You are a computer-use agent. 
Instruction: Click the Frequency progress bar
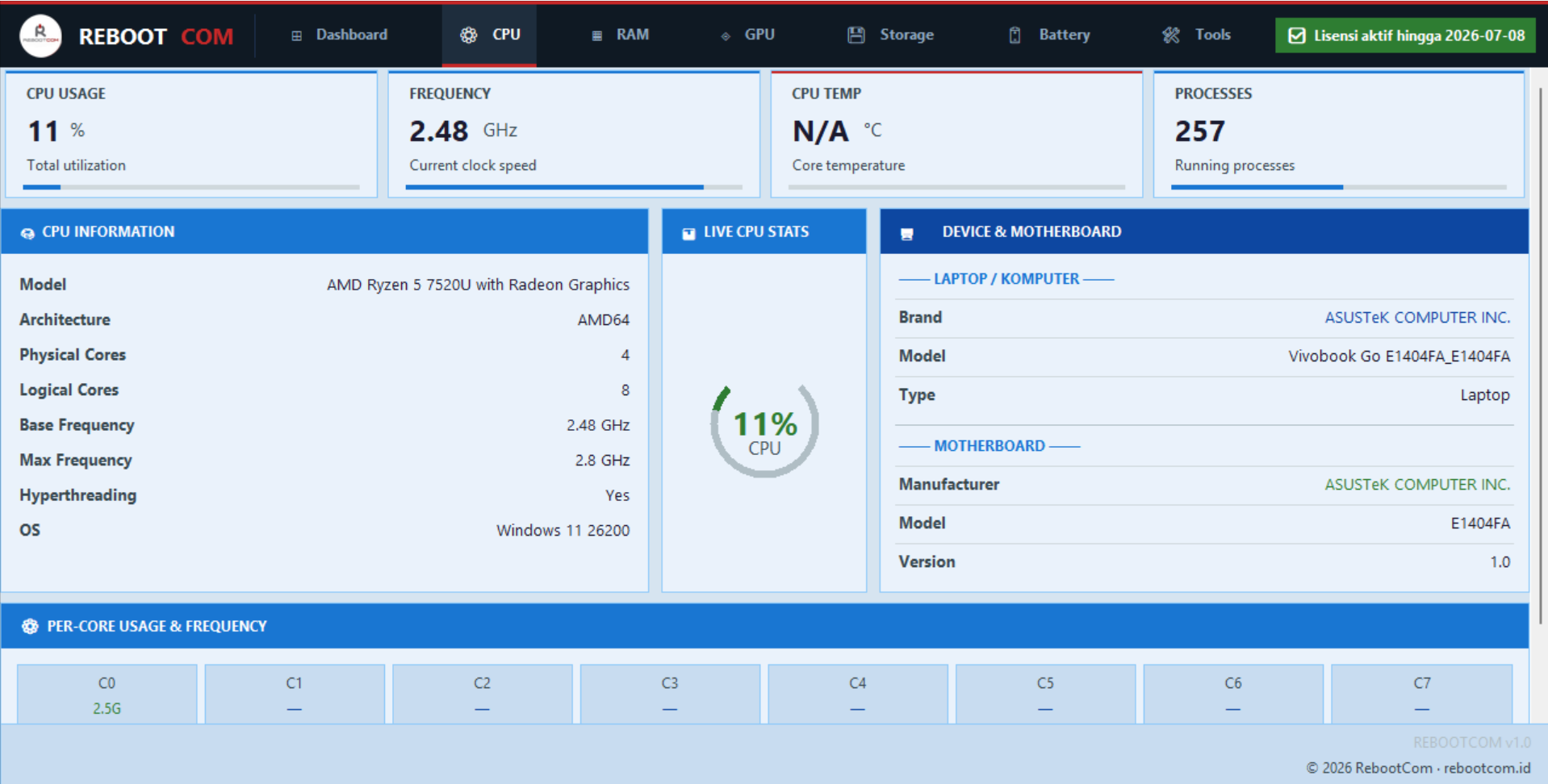coord(574,187)
